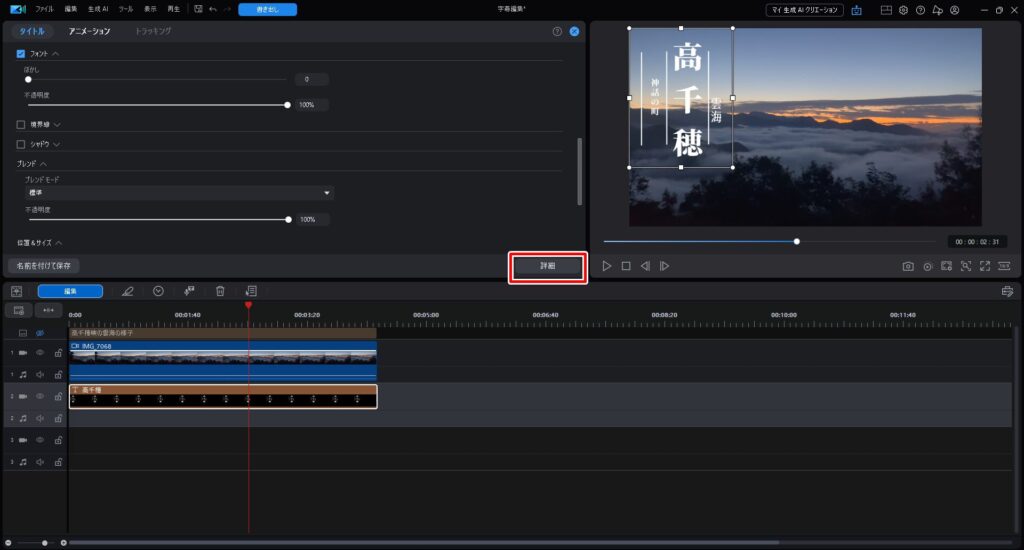The image size is (1024, 550).
Task: Open fullscreen preview using the expand icon
Action: pos(985,266)
